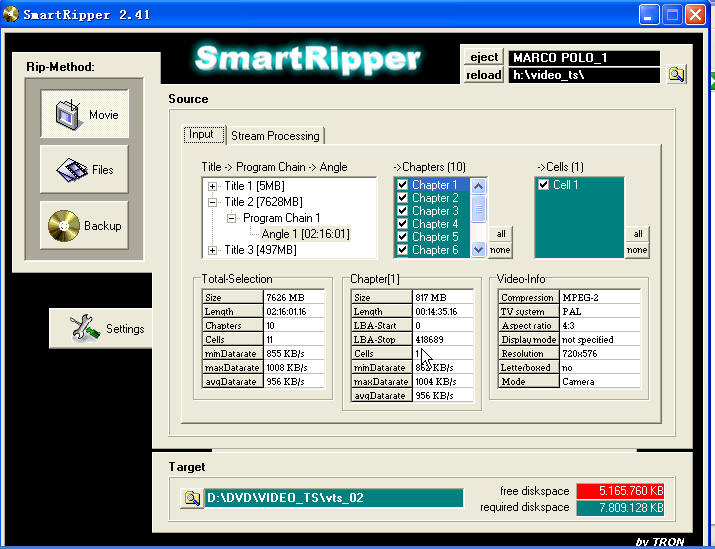Uncheck Cell 1 checkbox
The height and width of the screenshot is (549, 715).
tap(543, 185)
